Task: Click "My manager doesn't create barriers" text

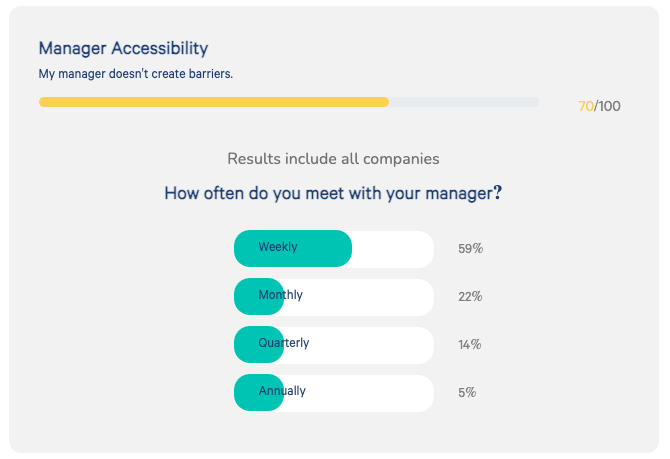Action: (135, 74)
